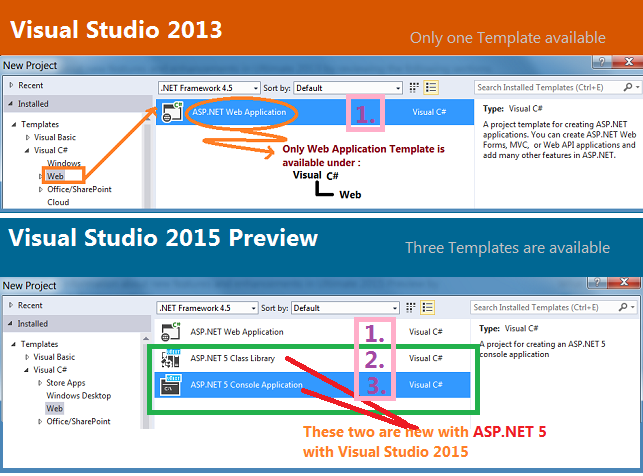Screen dimensions: 643x476
Task: Select the Web node under Visual C# in upper tree
Action: (x=55, y=176)
